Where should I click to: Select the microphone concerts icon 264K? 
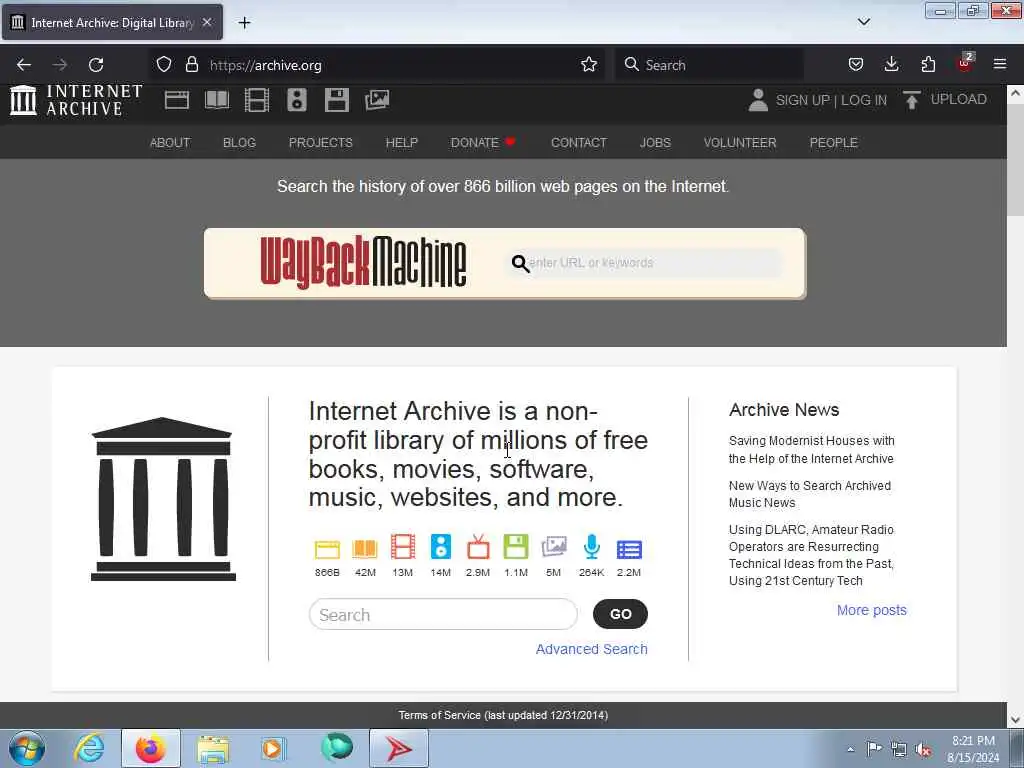(592, 547)
